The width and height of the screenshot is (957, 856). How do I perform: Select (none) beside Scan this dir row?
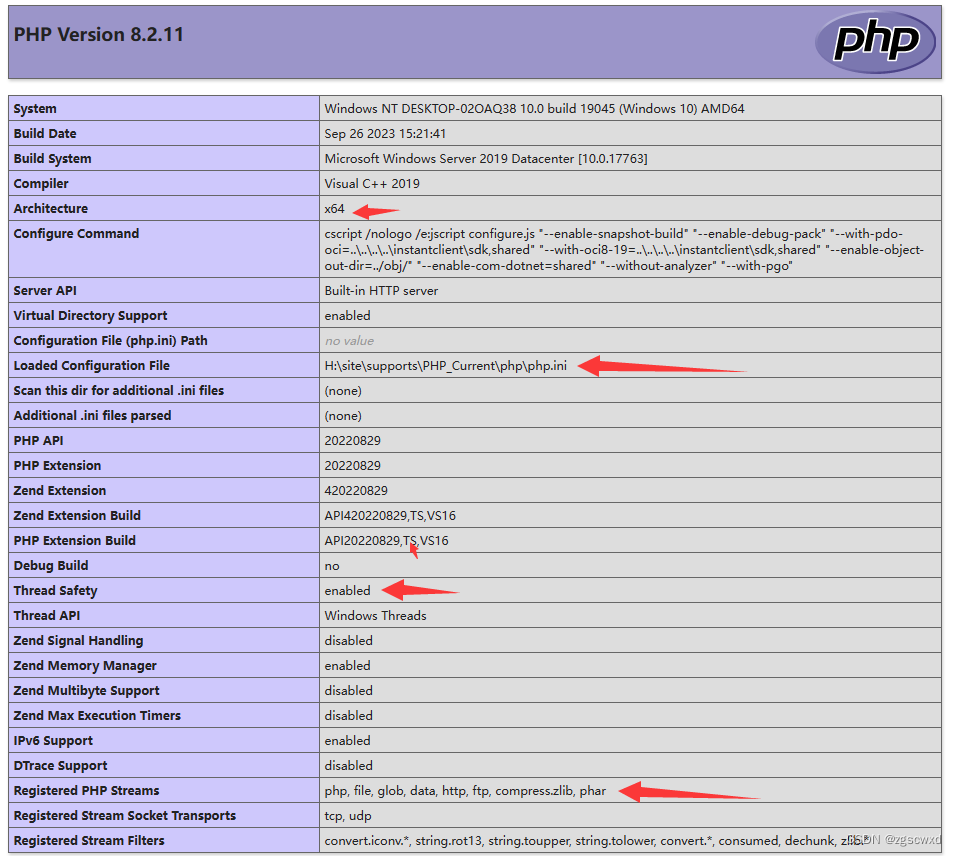tap(343, 390)
